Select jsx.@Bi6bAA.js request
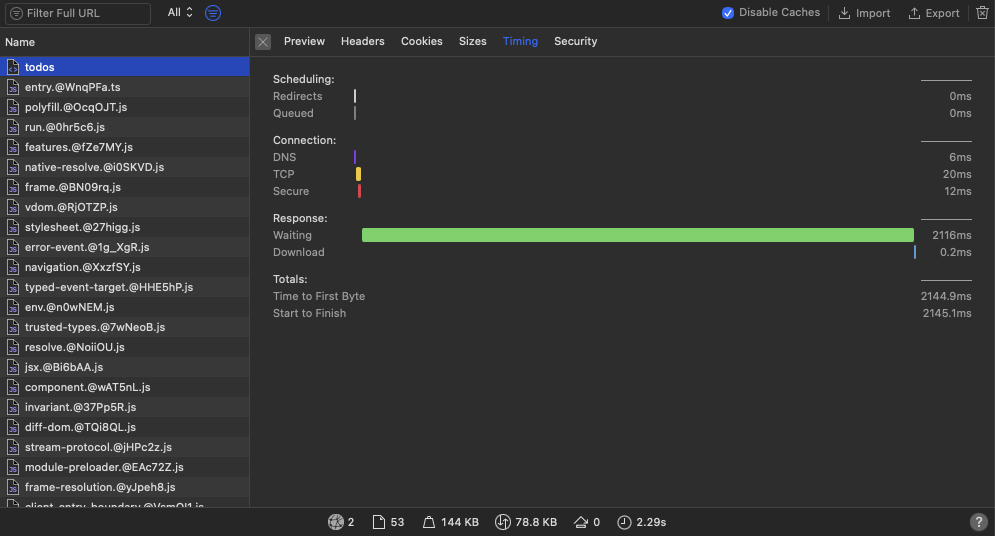995x536 pixels. (124, 367)
